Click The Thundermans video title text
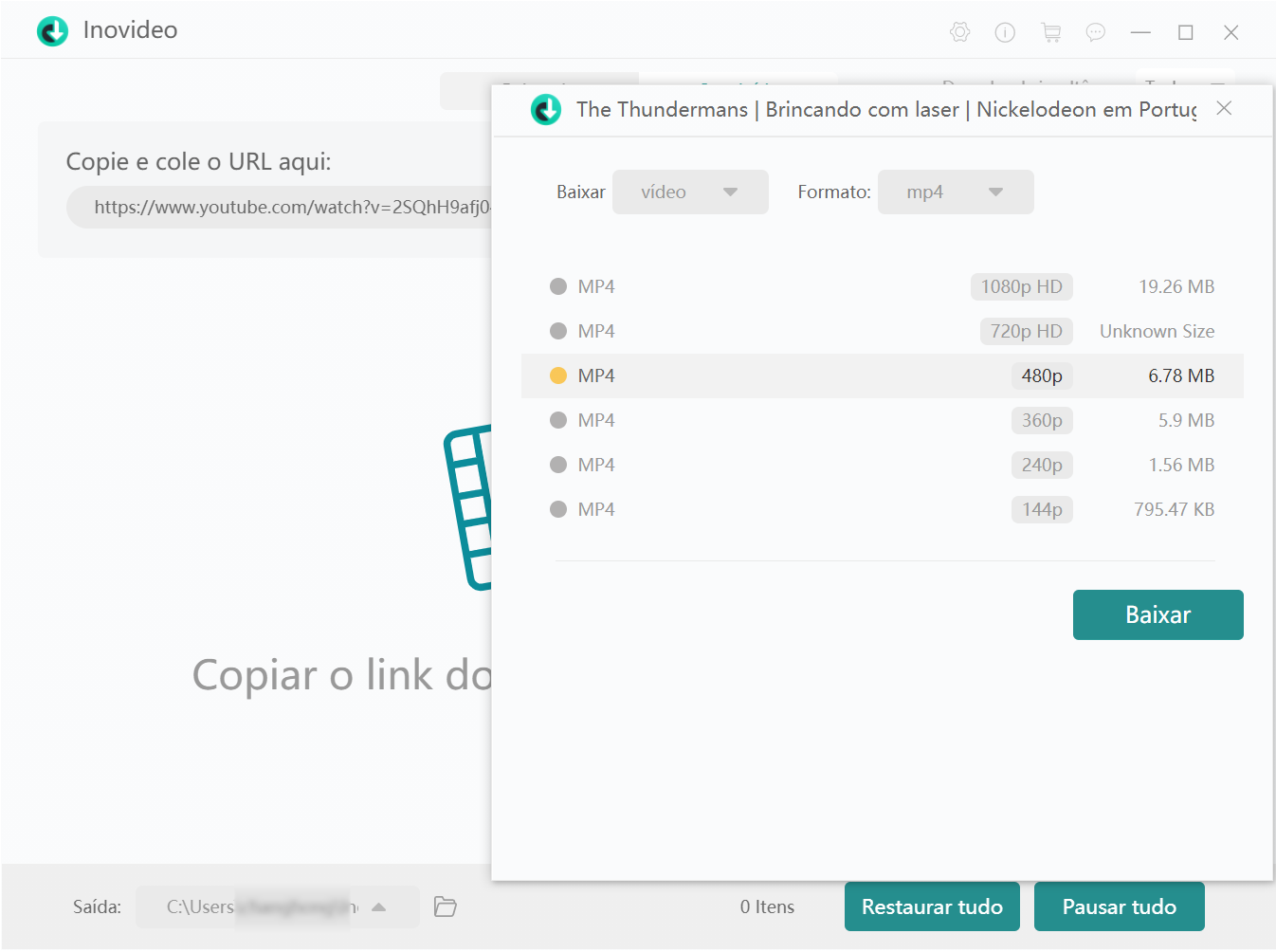1276x952 pixels. point(886,110)
